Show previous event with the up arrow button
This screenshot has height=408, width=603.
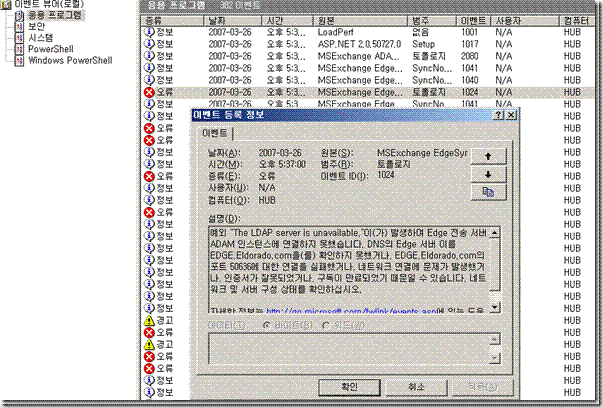(x=488, y=156)
